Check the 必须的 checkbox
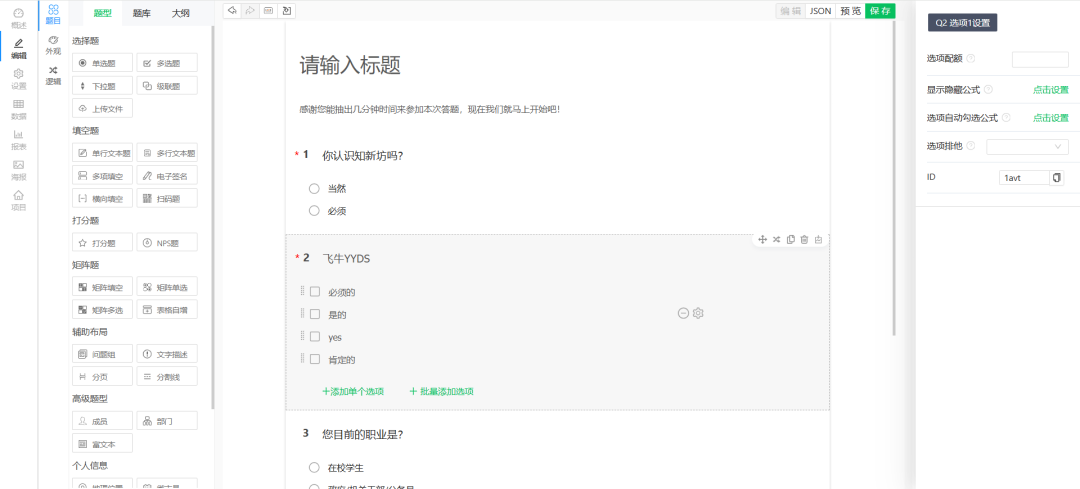 click(x=314, y=292)
